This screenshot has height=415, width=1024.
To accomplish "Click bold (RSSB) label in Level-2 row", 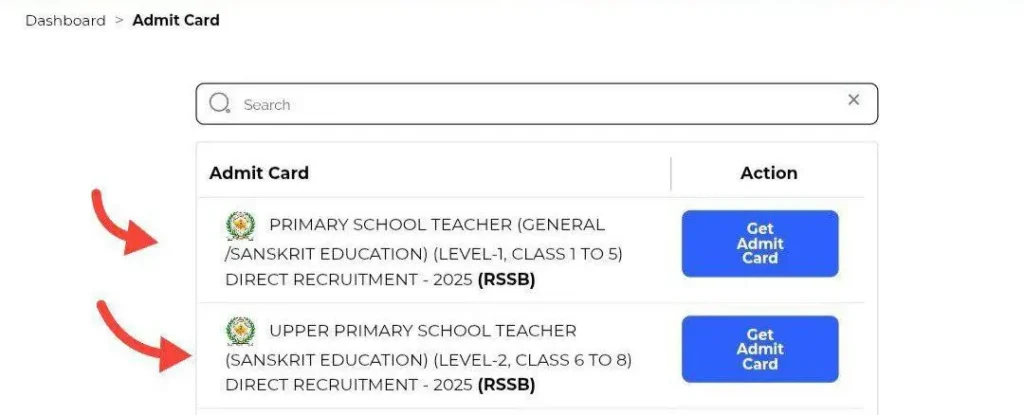I will [506, 385].
